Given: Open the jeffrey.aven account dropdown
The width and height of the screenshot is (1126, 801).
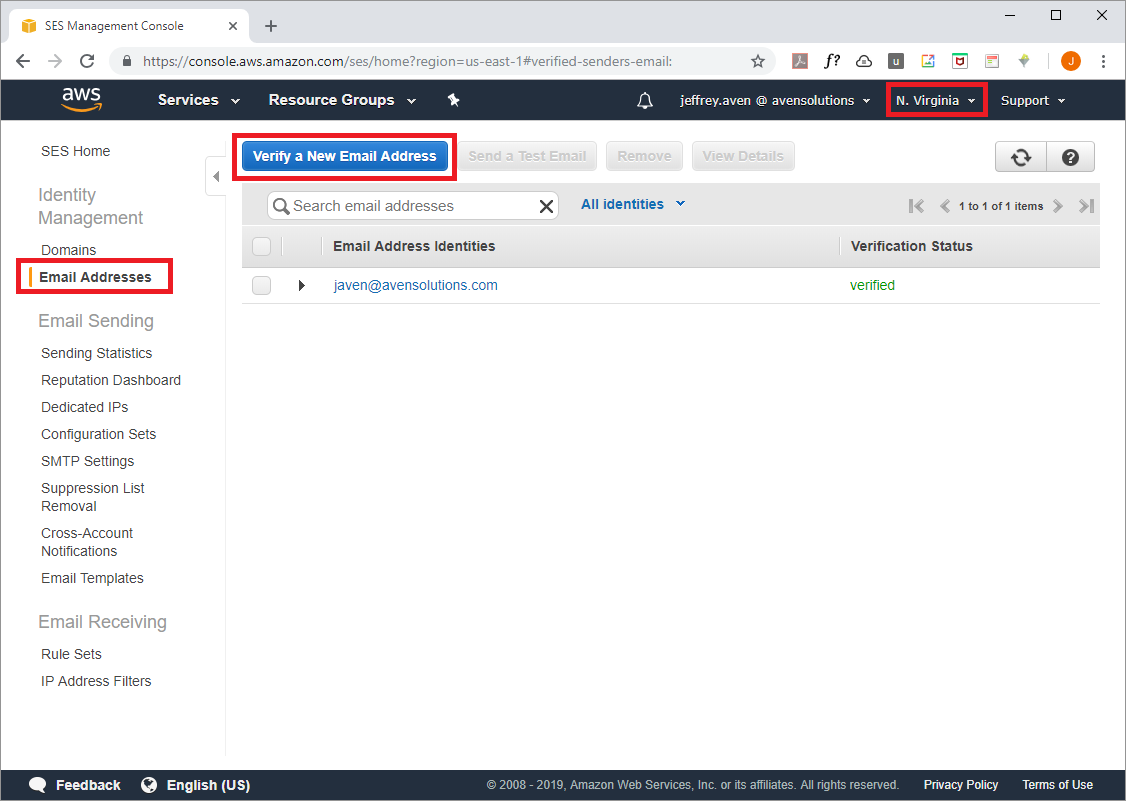Looking at the screenshot, I should point(775,101).
